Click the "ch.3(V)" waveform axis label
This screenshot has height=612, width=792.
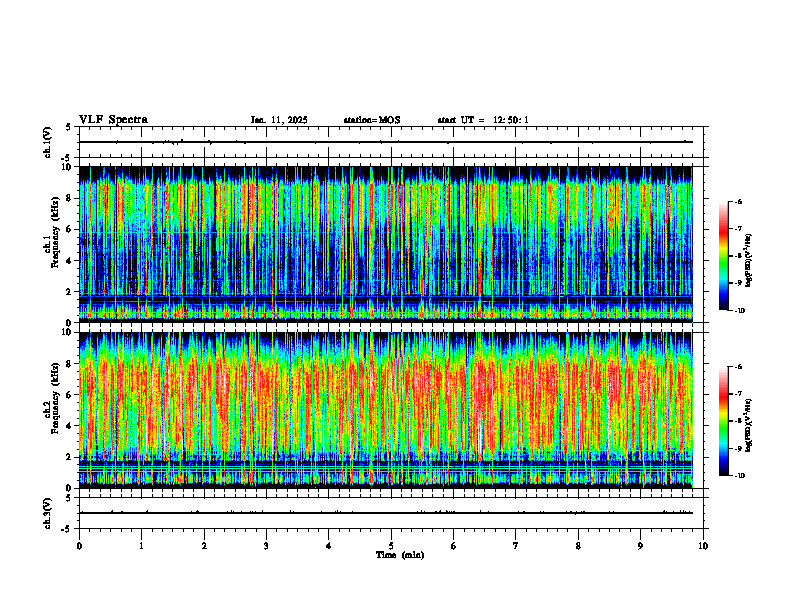coord(48,513)
